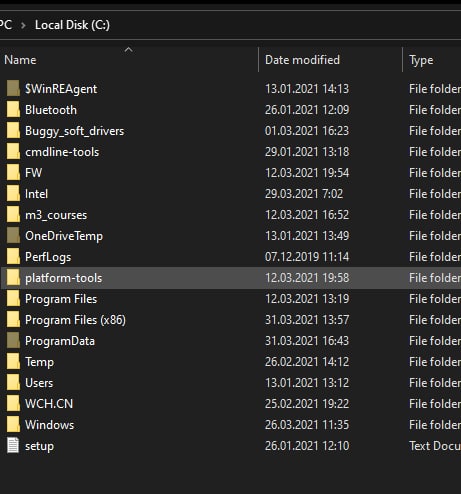Click the Users folder icon
The image size is (461, 494).
click(x=13, y=383)
